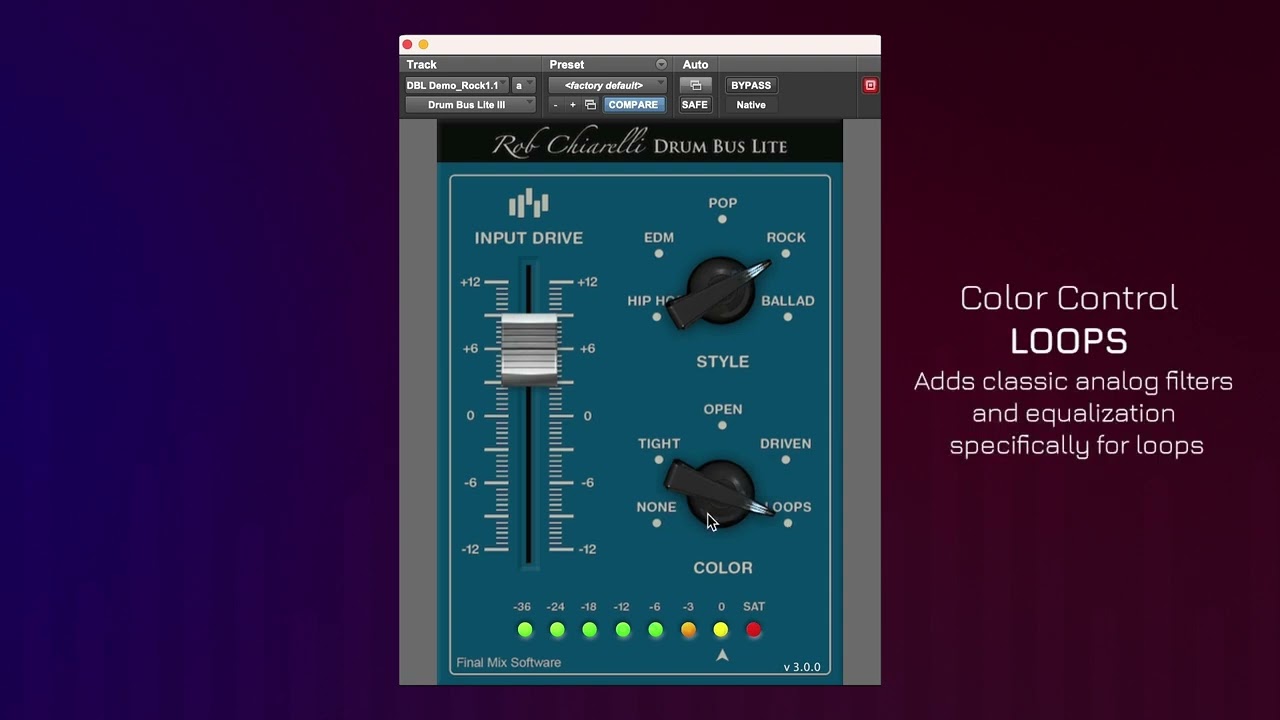
Task: Click the arrow marker below the 0 LED
Action: point(722,655)
